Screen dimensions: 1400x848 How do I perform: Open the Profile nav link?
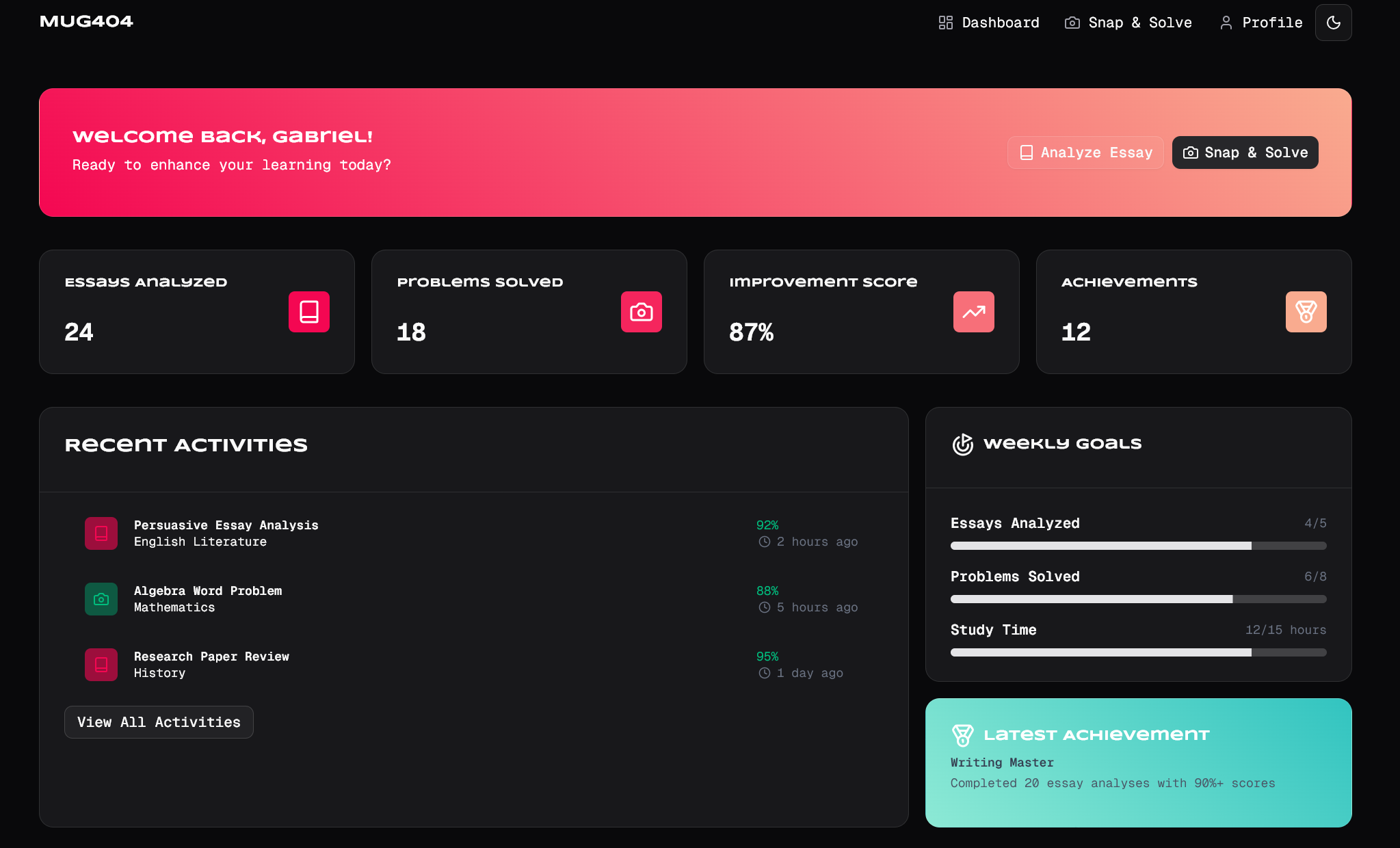click(x=1261, y=23)
